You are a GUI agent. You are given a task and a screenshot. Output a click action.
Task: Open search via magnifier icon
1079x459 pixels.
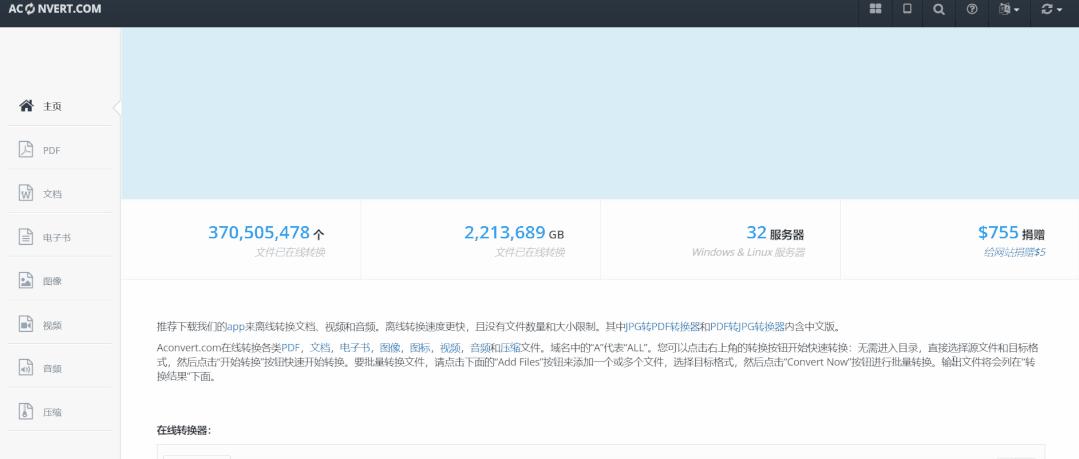point(938,9)
